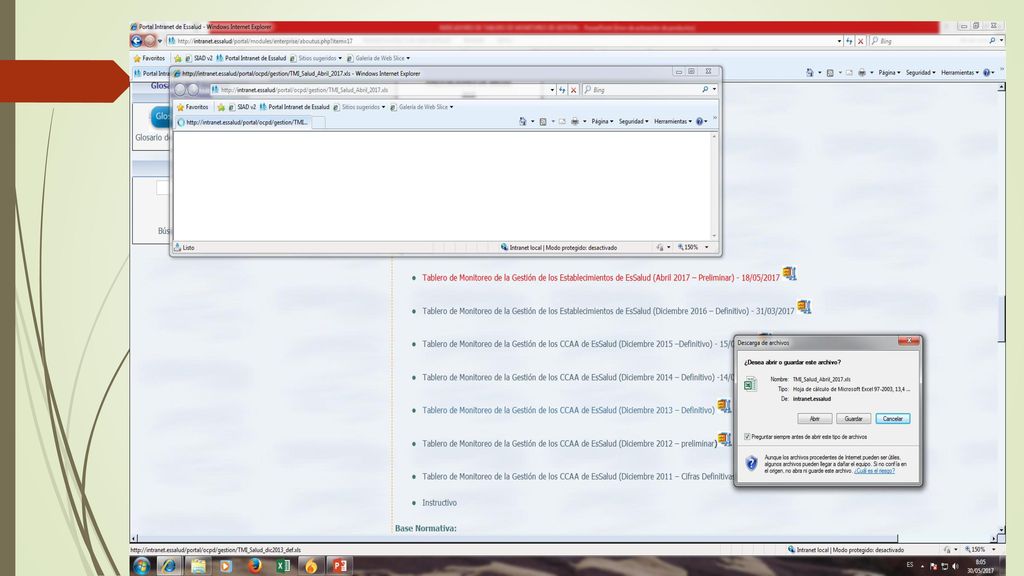Open Firefox from the taskbar
Screen dimensions: 1024x576
[255, 566]
